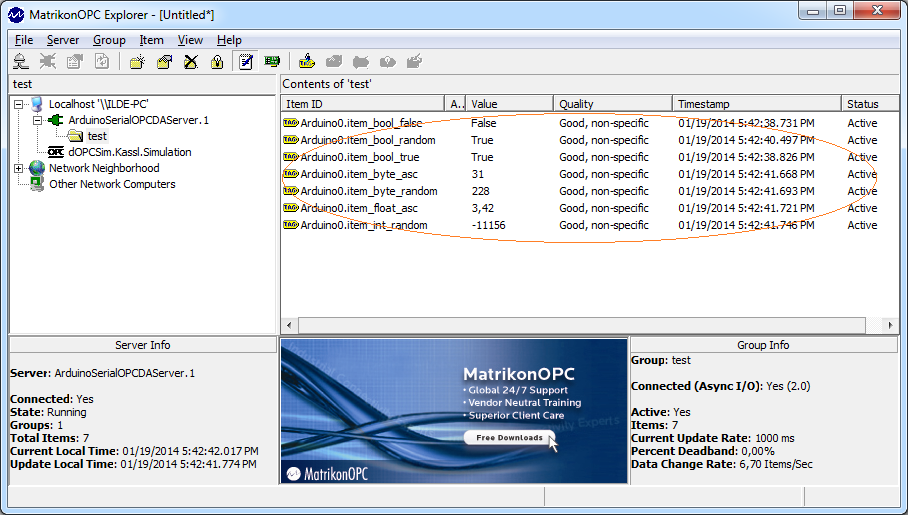Toggle the notepad with pen toolbar button

click(246, 61)
